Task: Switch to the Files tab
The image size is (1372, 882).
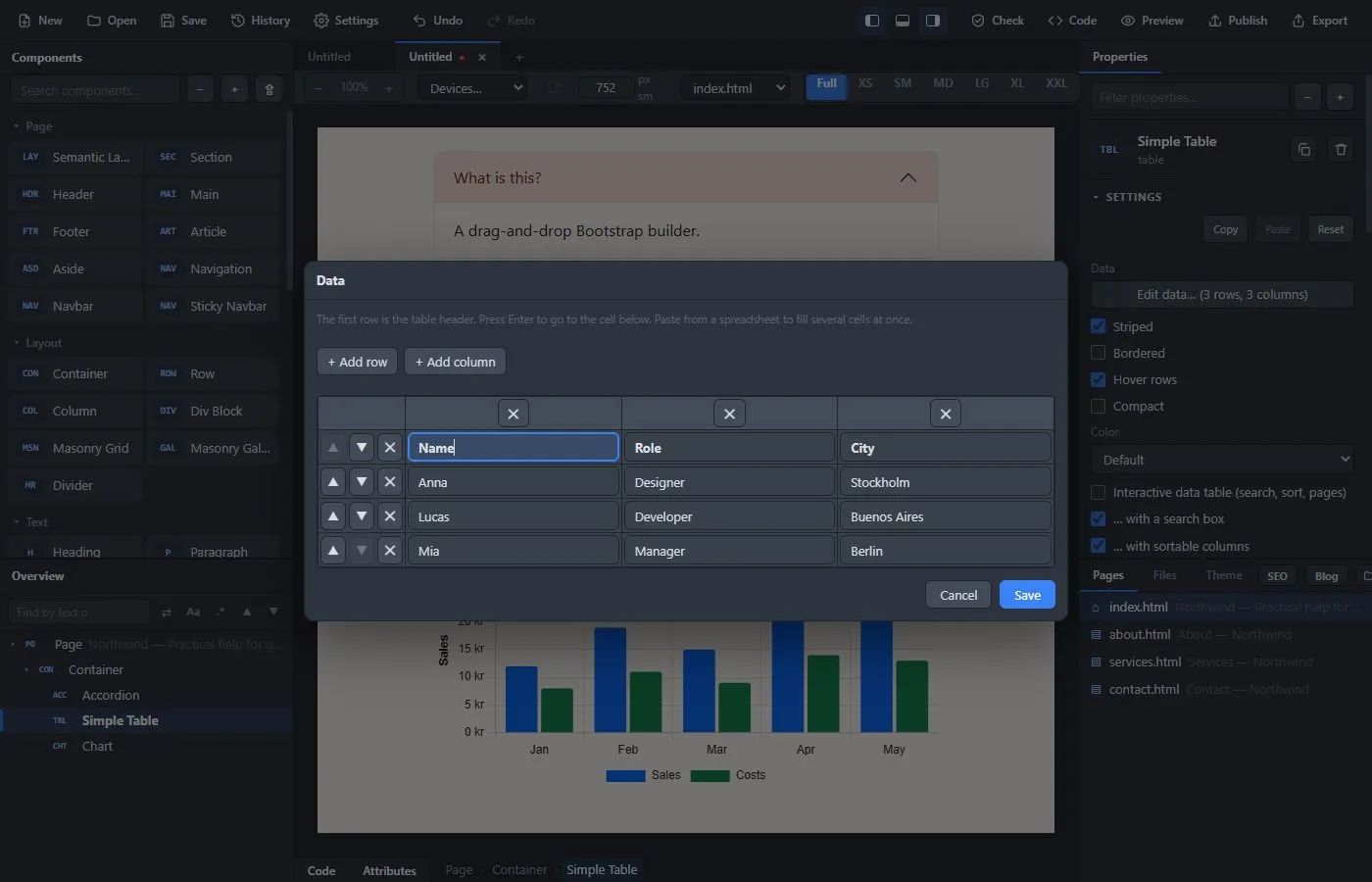Action: click(x=1164, y=575)
